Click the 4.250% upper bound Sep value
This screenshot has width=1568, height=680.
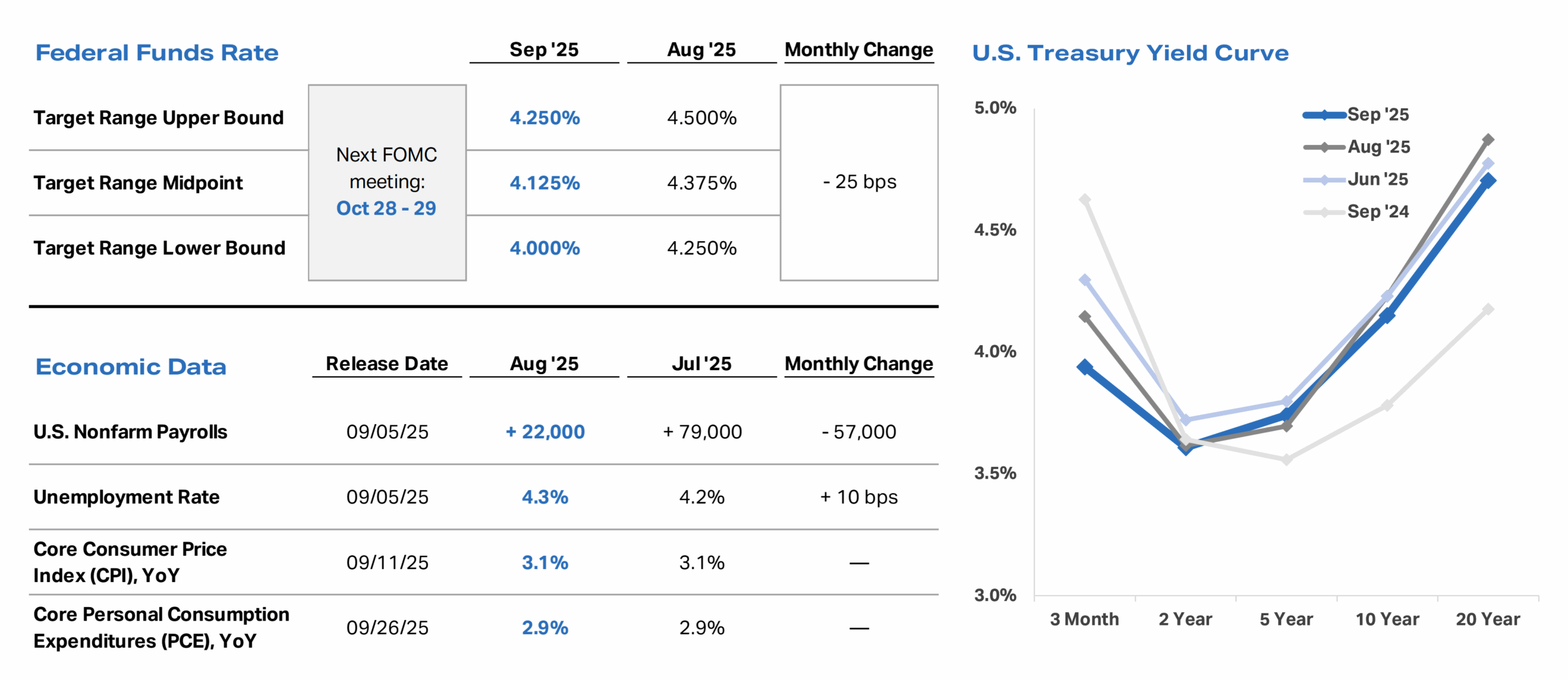[545, 118]
